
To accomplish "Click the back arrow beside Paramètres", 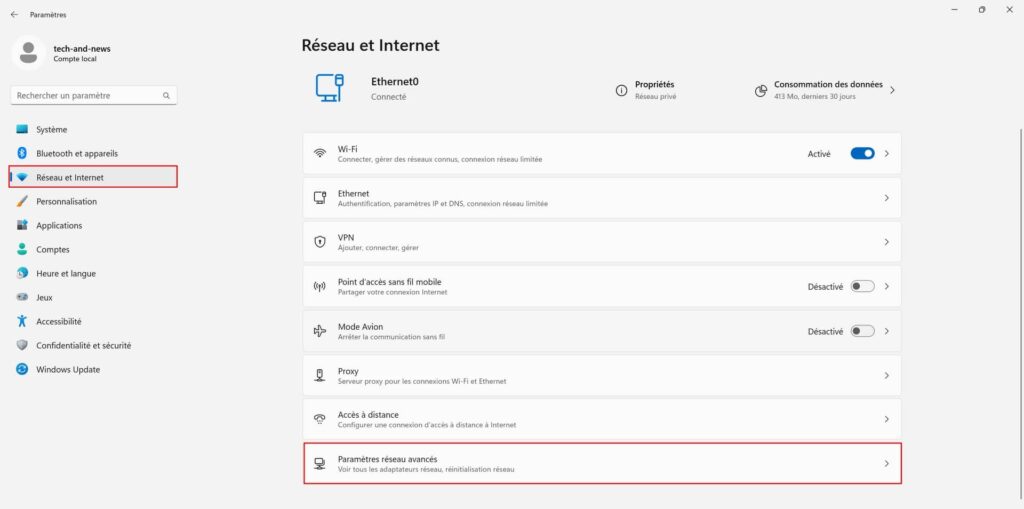I will [x=14, y=14].
